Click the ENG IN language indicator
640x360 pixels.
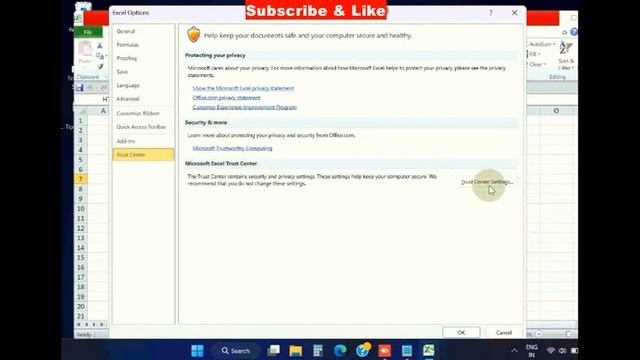point(531,351)
